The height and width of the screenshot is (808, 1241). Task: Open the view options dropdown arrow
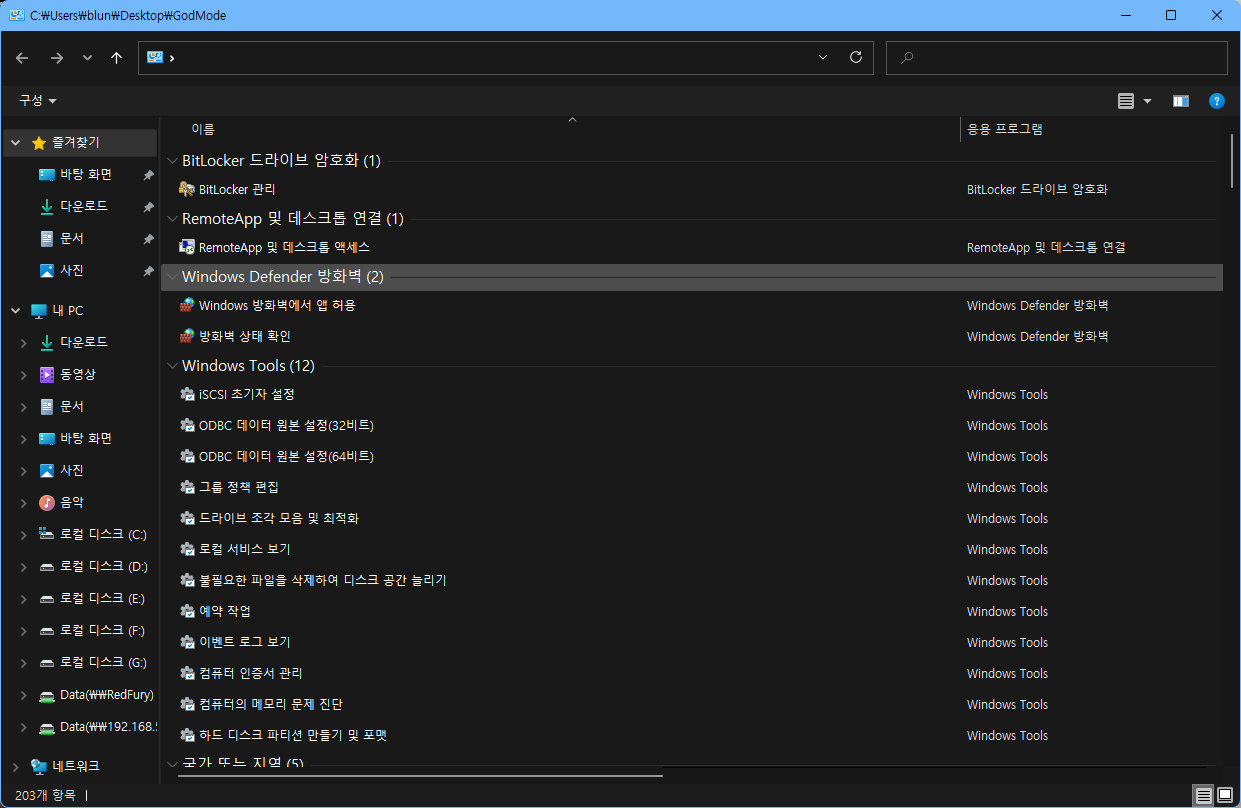[x=1147, y=101]
